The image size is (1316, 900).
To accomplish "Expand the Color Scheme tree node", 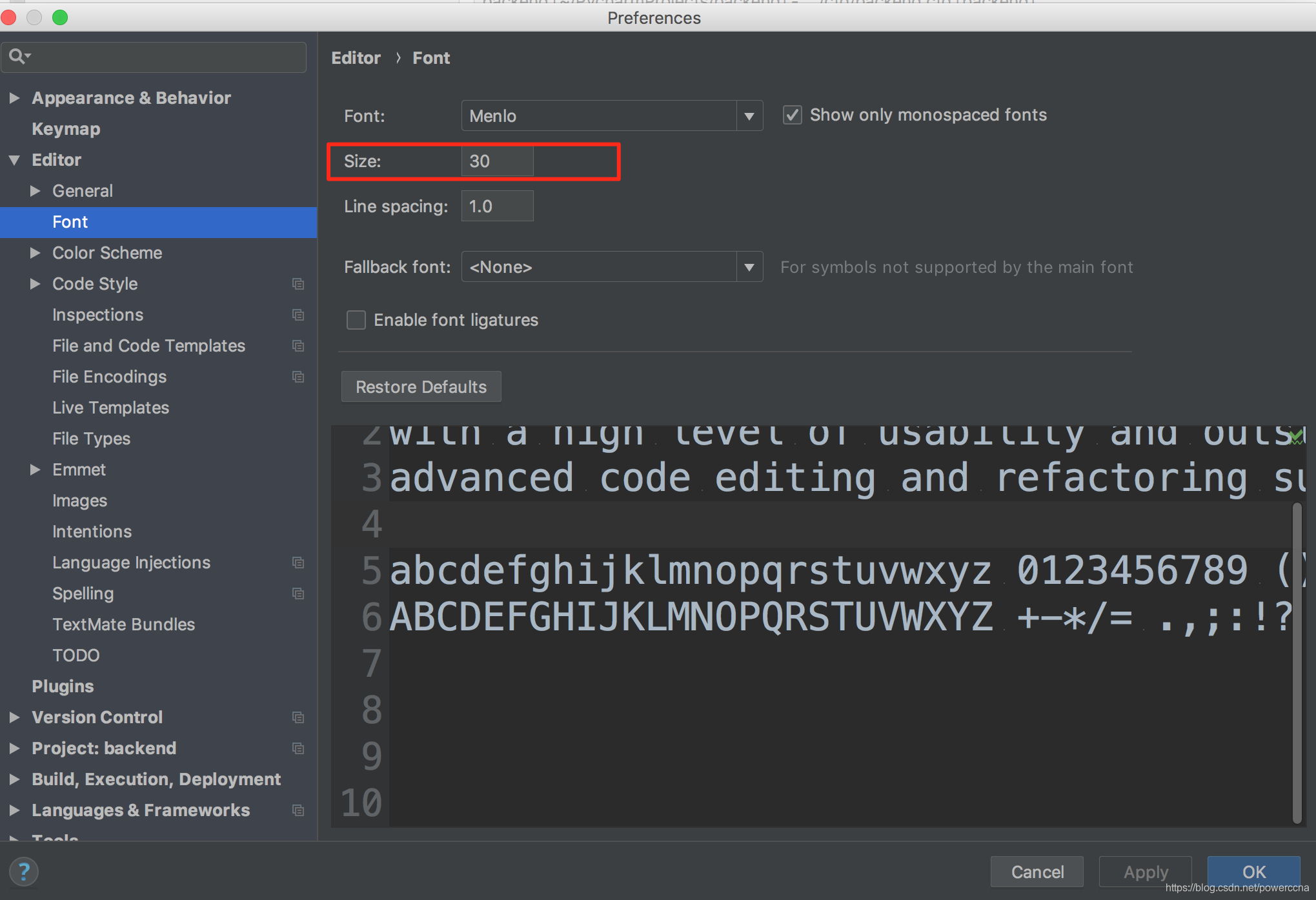I will [x=35, y=253].
